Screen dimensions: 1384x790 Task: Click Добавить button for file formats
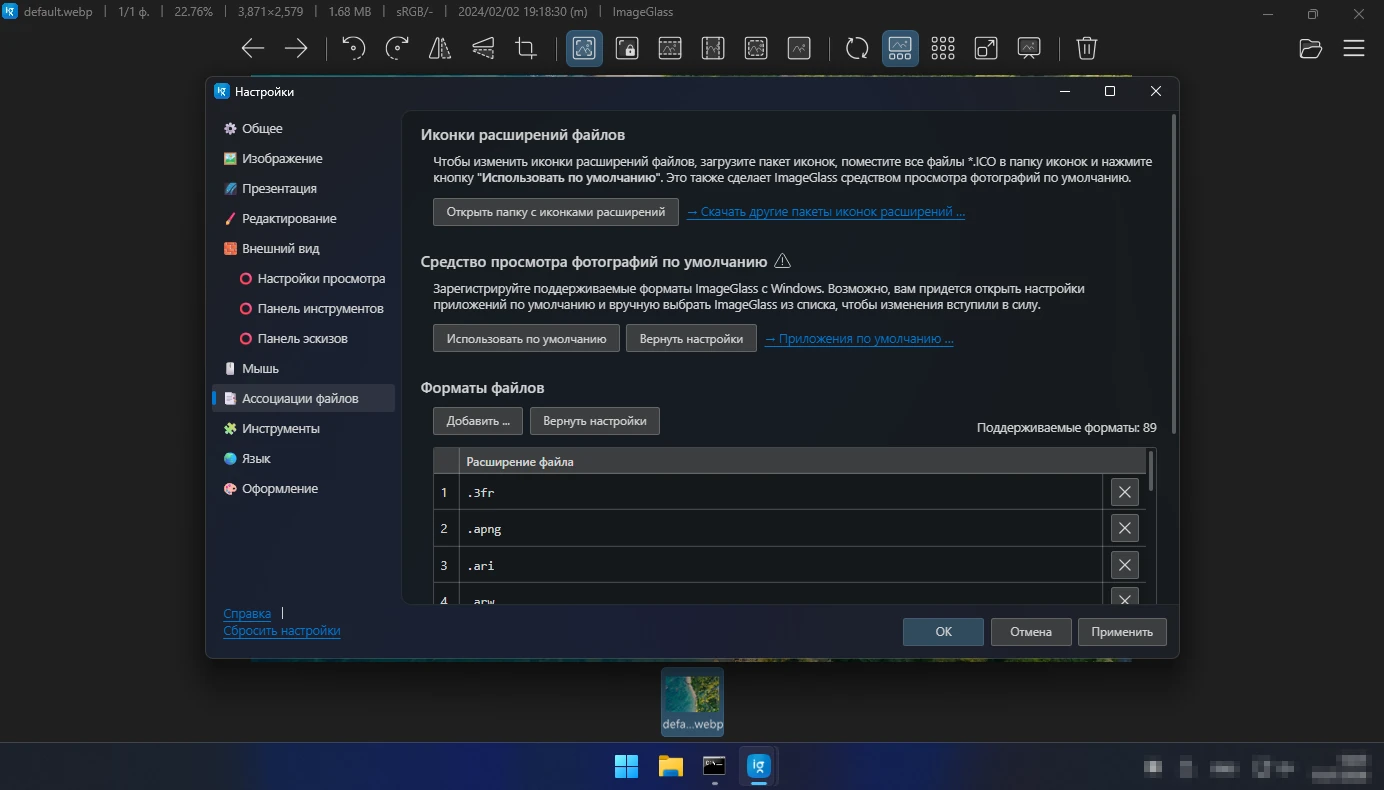tap(478, 421)
